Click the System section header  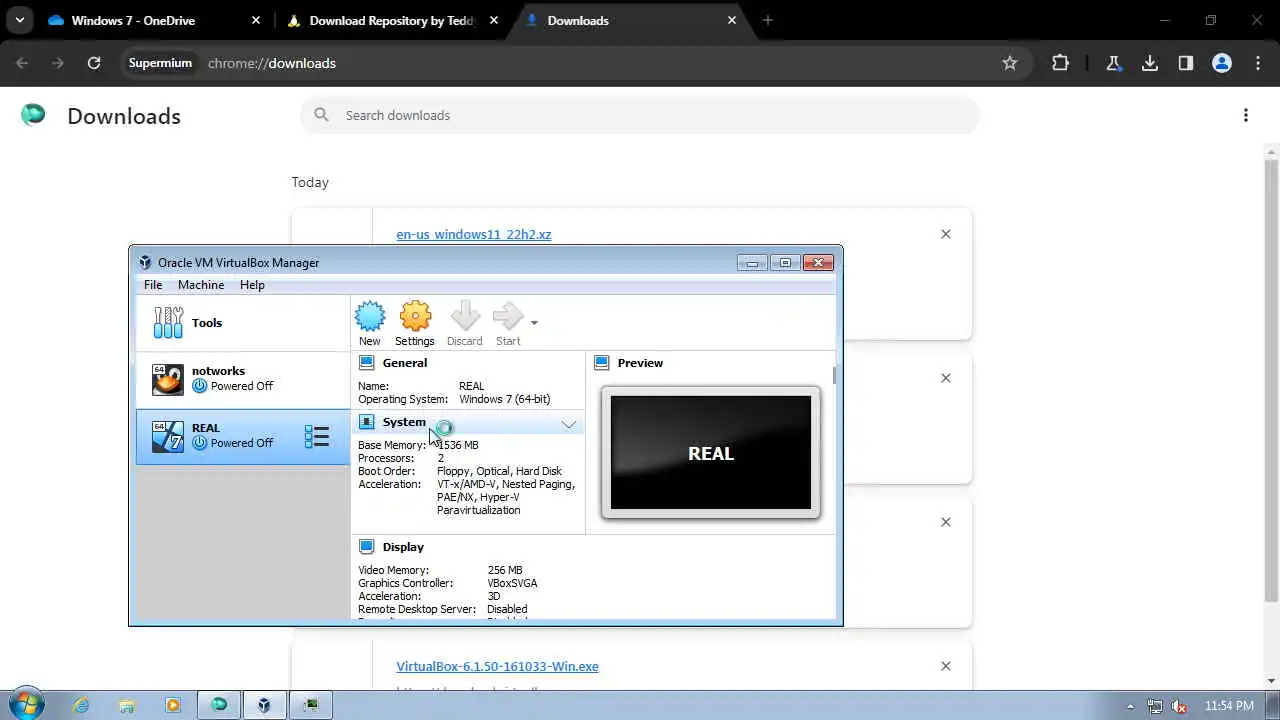[x=468, y=423]
